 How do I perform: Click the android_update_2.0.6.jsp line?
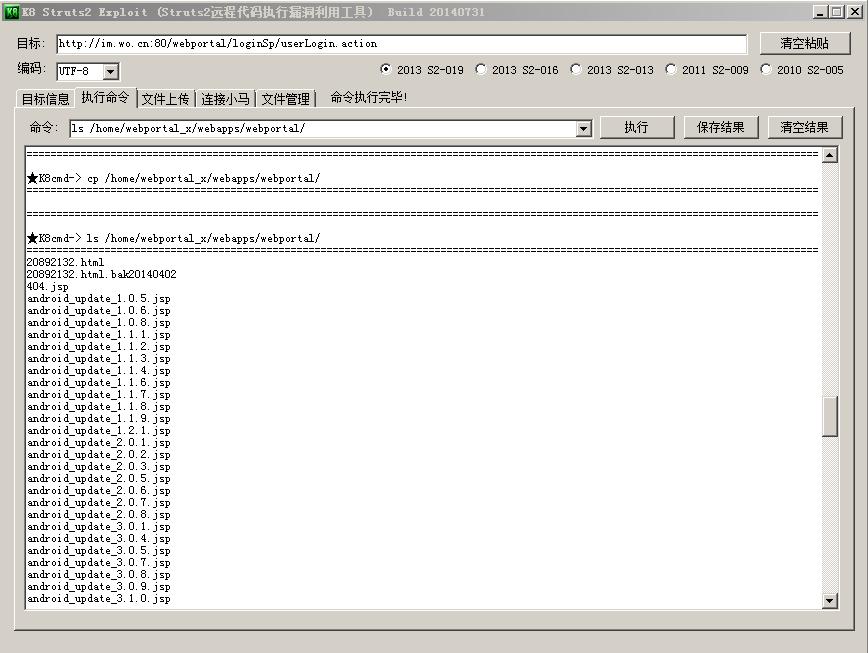coord(99,491)
